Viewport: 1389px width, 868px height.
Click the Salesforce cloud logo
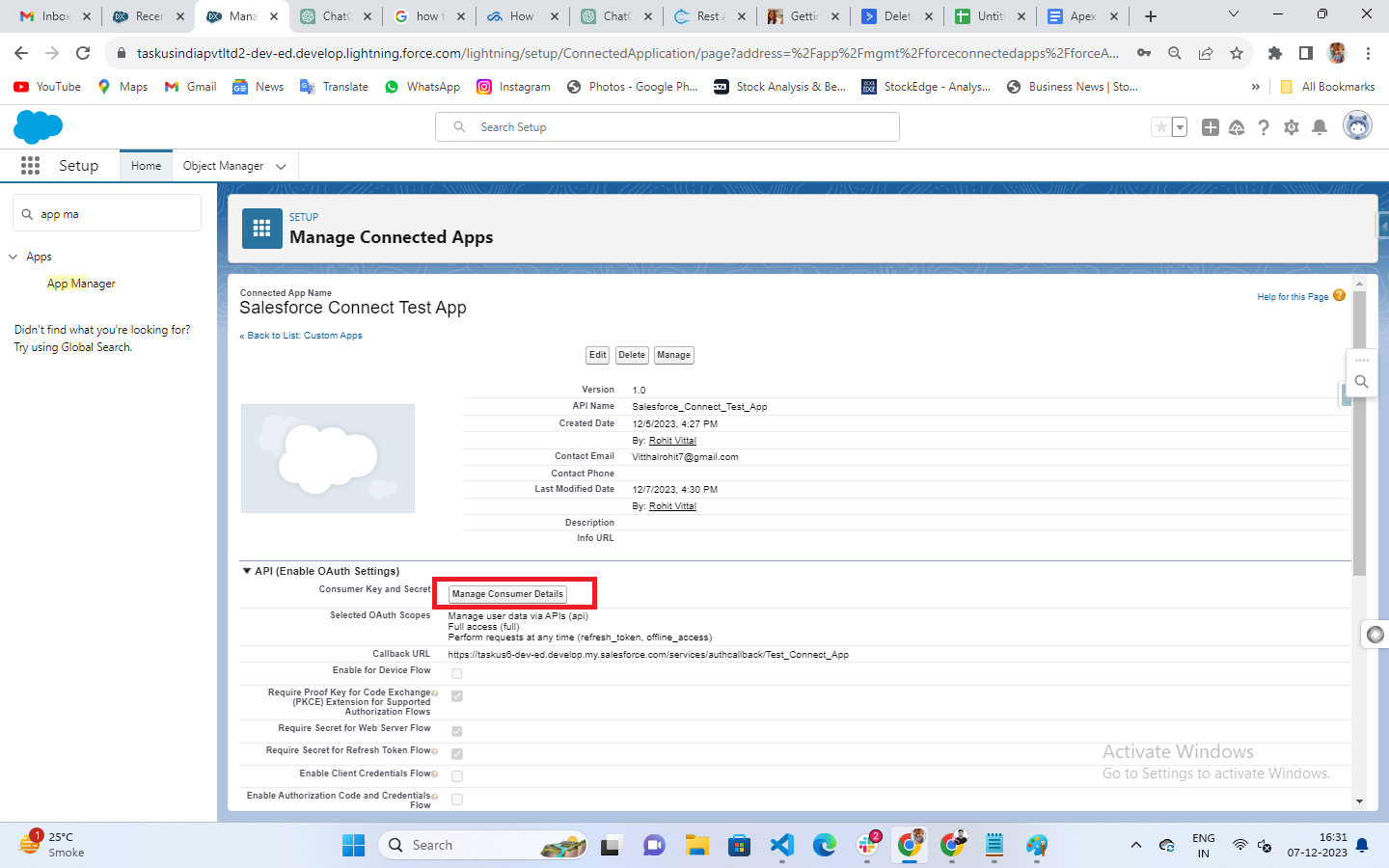click(39, 127)
